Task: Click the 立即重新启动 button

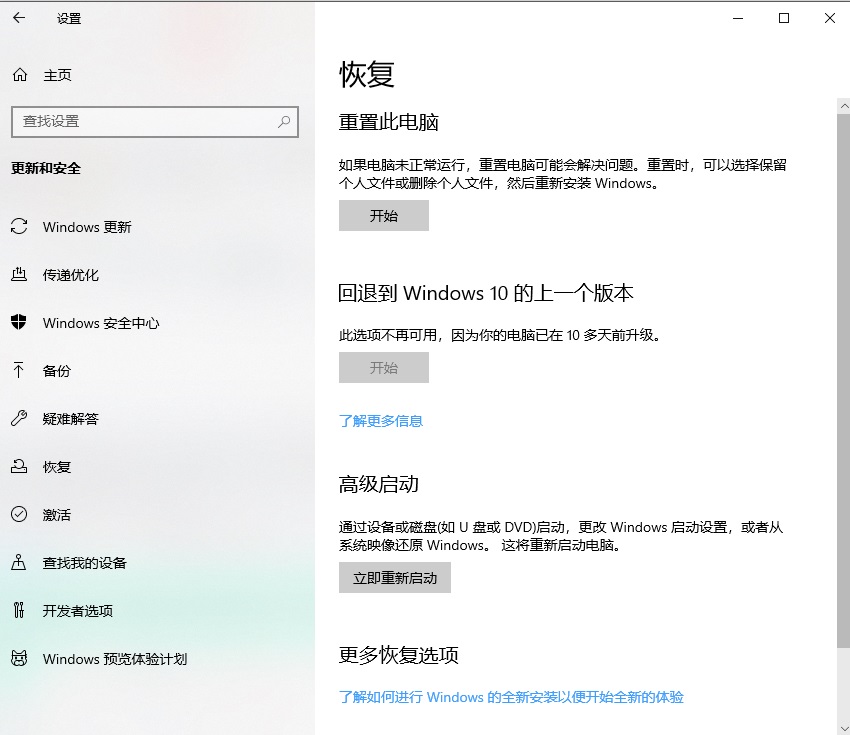Action: 395,578
